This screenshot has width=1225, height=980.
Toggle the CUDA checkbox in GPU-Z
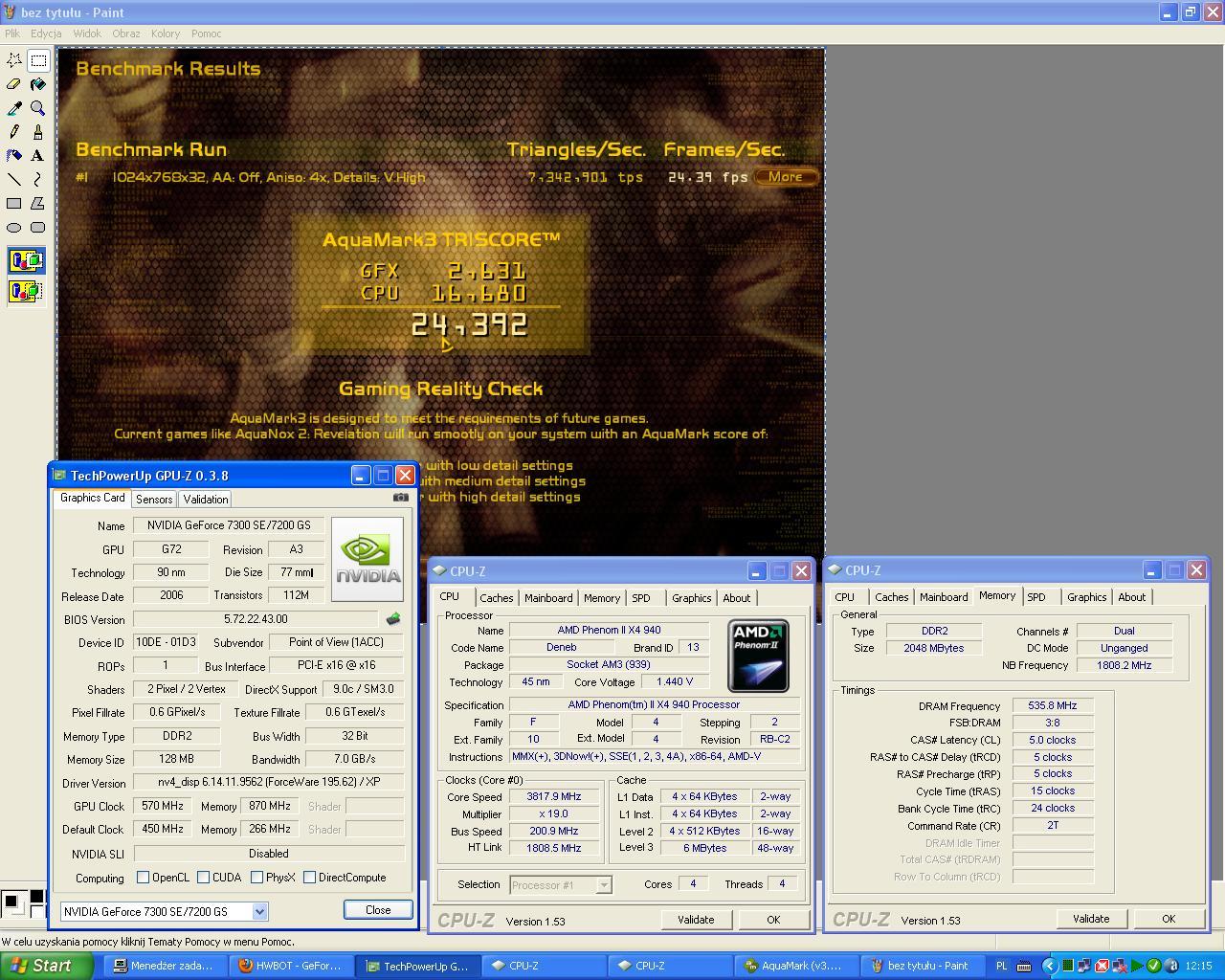coord(203,877)
